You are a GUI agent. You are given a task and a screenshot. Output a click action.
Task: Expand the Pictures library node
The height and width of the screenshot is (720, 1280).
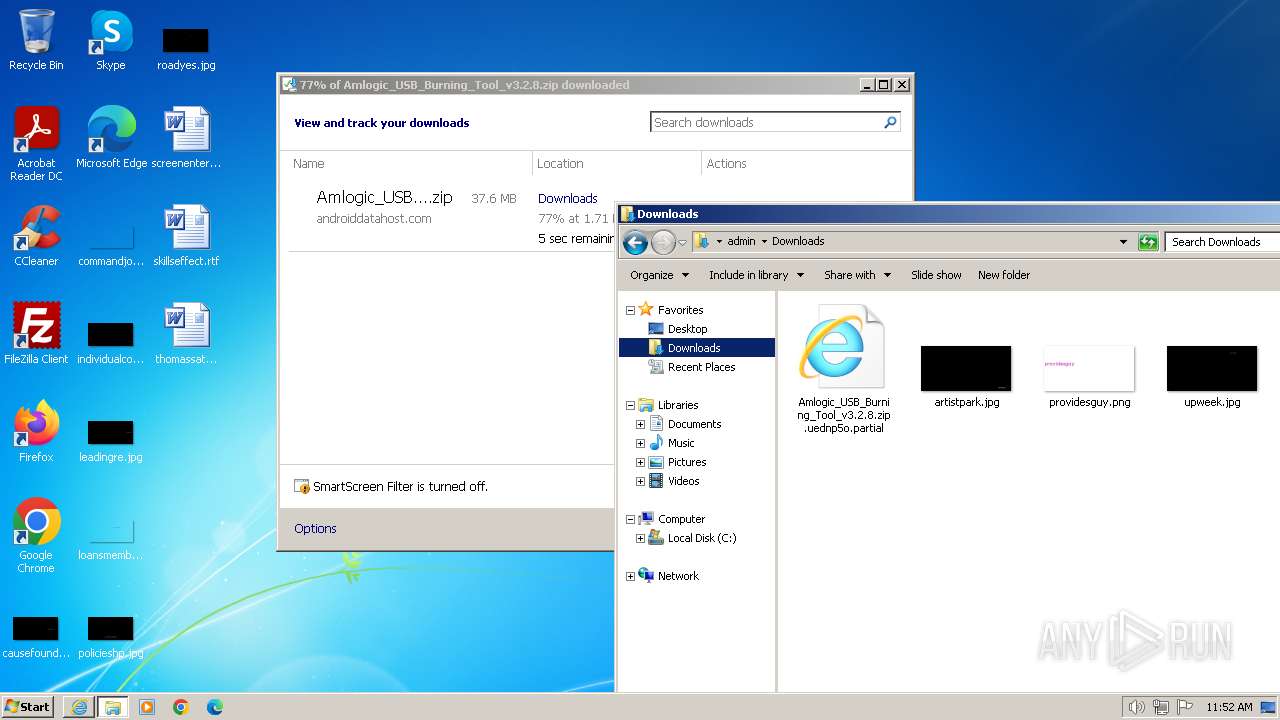[x=640, y=462]
